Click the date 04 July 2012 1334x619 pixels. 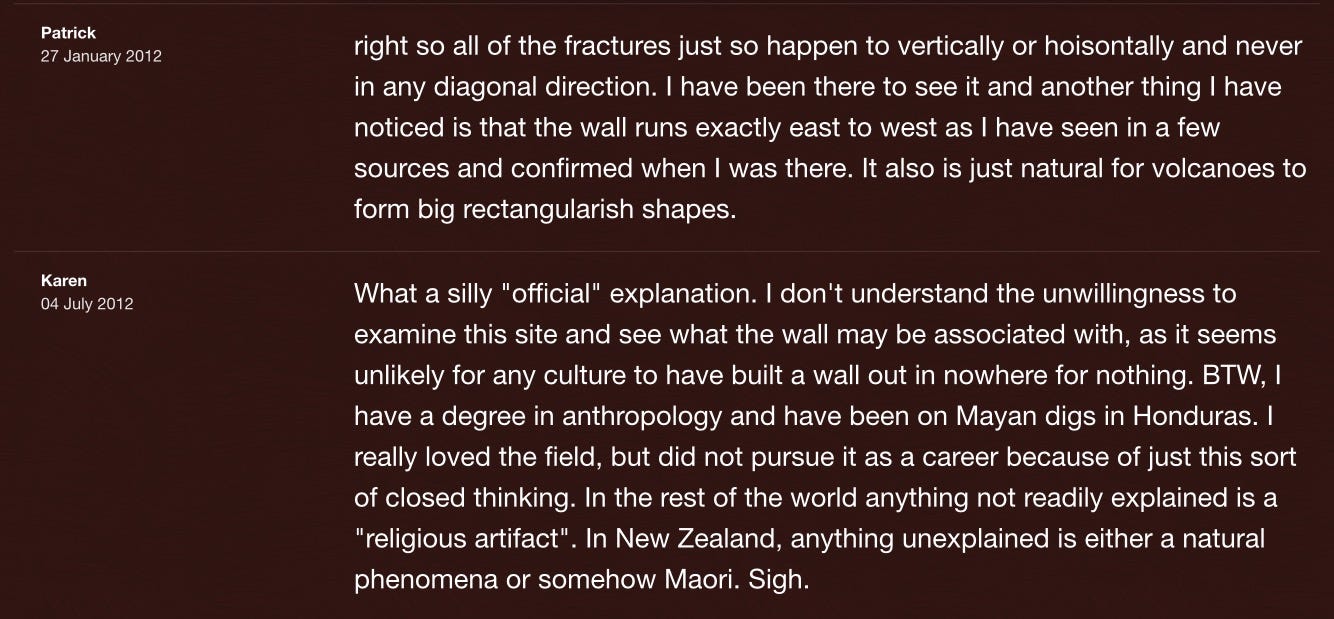87,304
